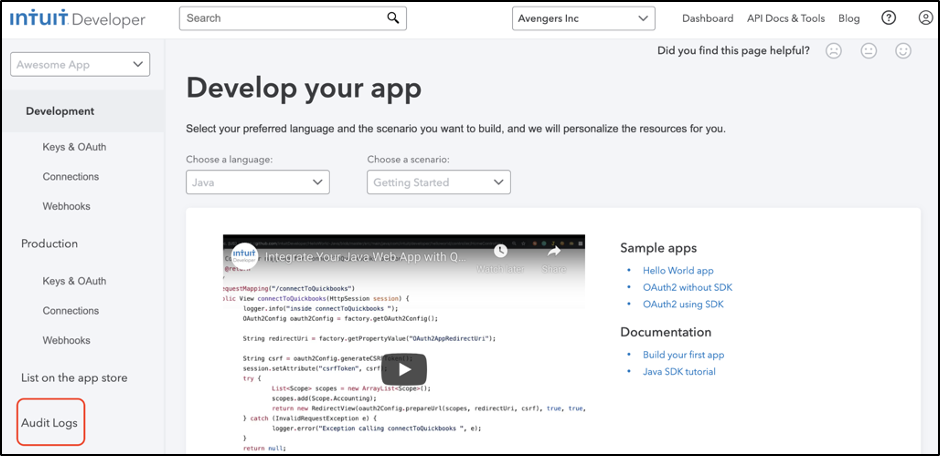Open Build your first app documentation
940x456 pixels.
pos(683,355)
